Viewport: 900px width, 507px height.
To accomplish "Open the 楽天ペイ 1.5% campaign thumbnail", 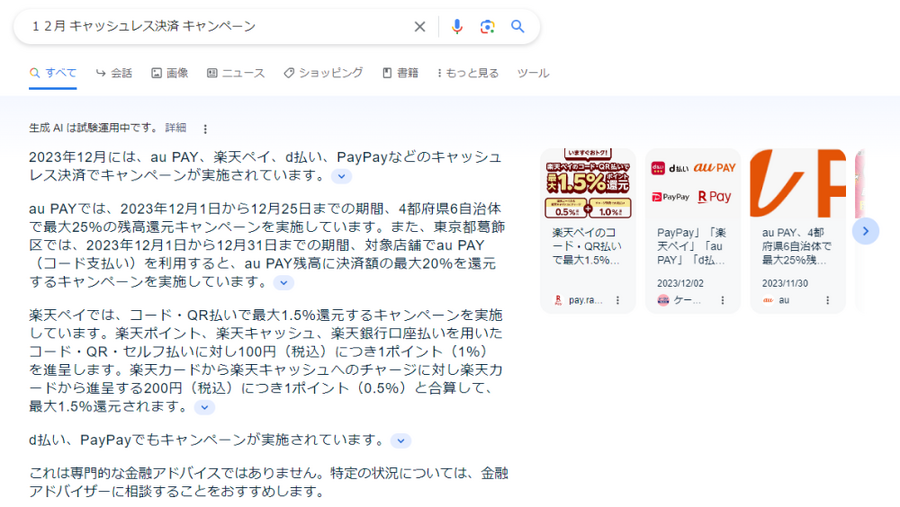I will 588,183.
